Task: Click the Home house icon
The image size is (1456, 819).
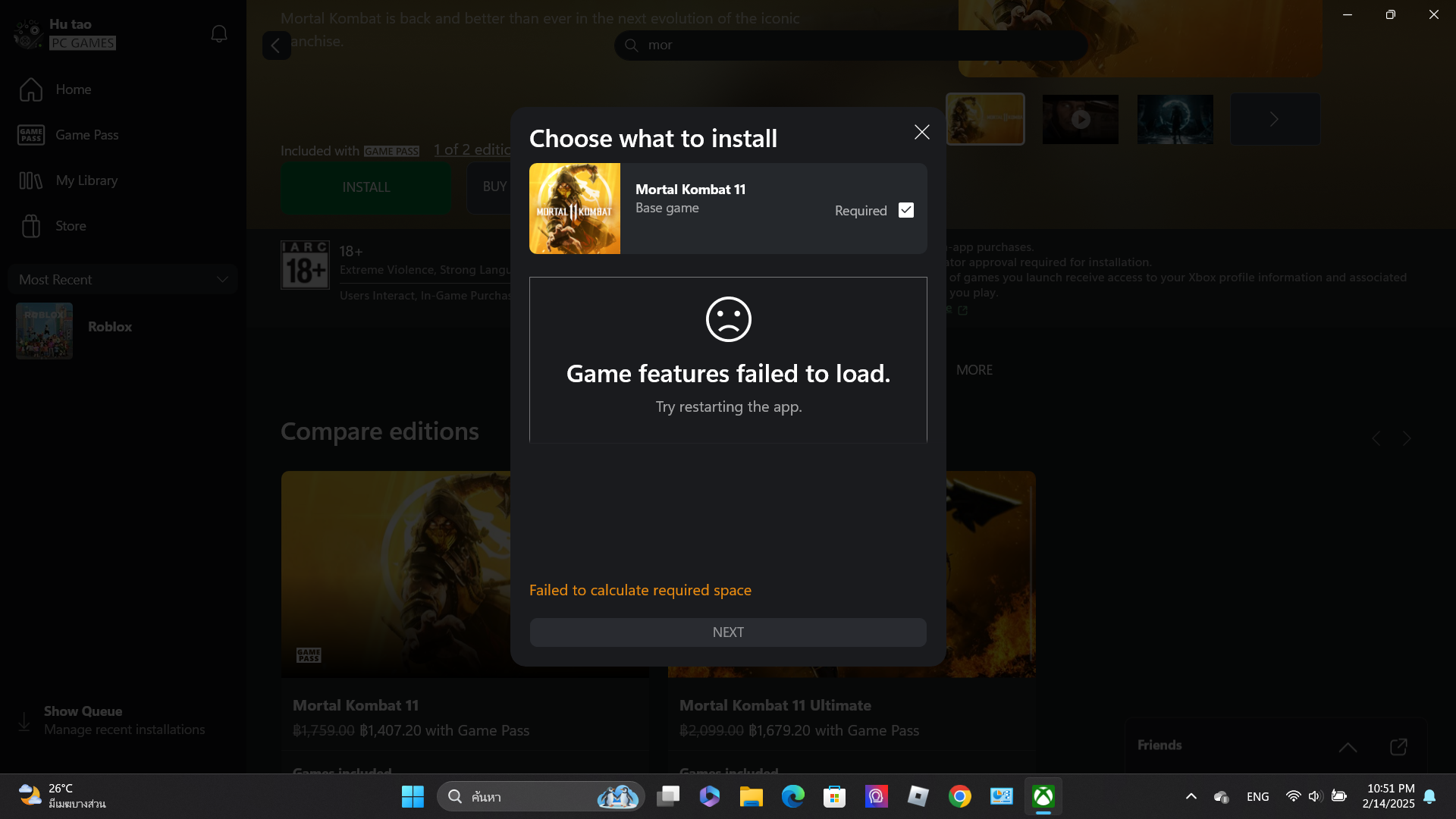Action: [x=31, y=89]
